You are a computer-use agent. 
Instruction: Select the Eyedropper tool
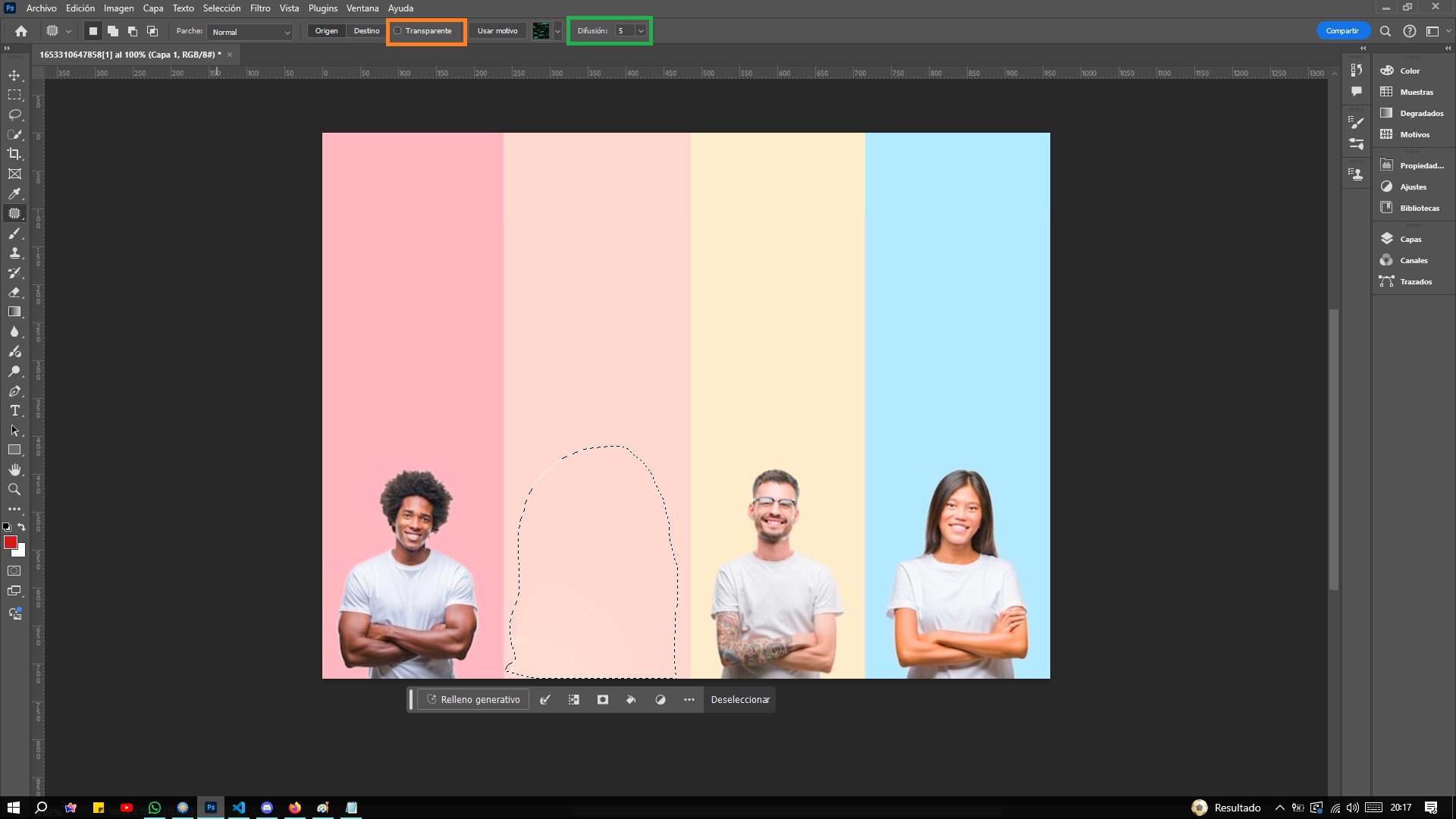[x=14, y=193]
